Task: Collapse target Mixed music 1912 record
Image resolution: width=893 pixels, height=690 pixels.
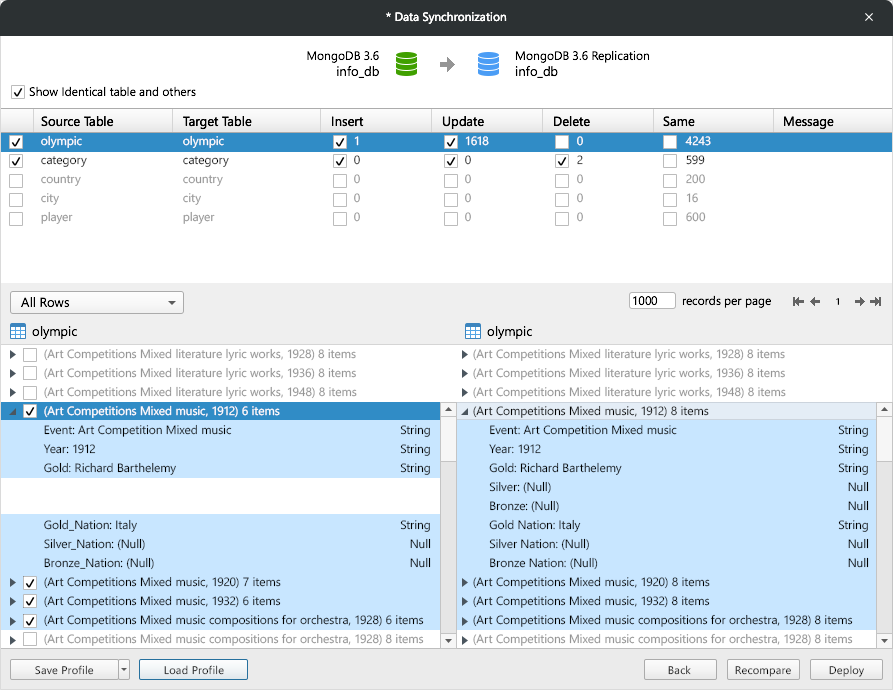Action: pyautogui.click(x=465, y=412)
